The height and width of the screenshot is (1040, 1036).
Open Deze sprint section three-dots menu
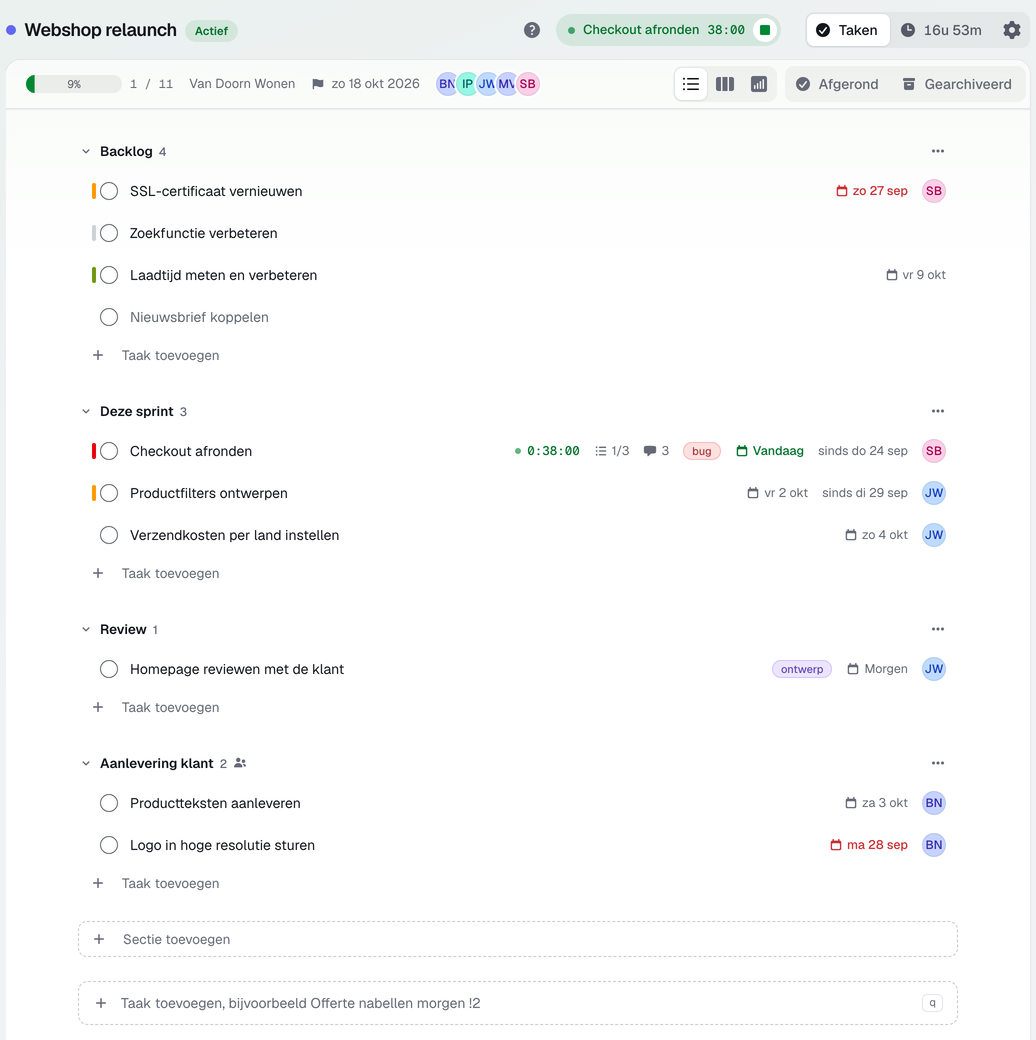pos(937,411)
